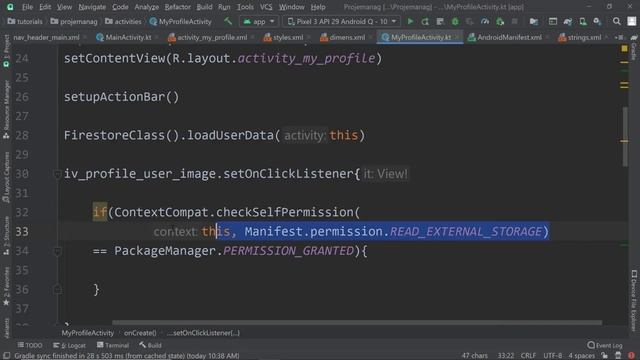Open the Tools menu

[245, 7]
